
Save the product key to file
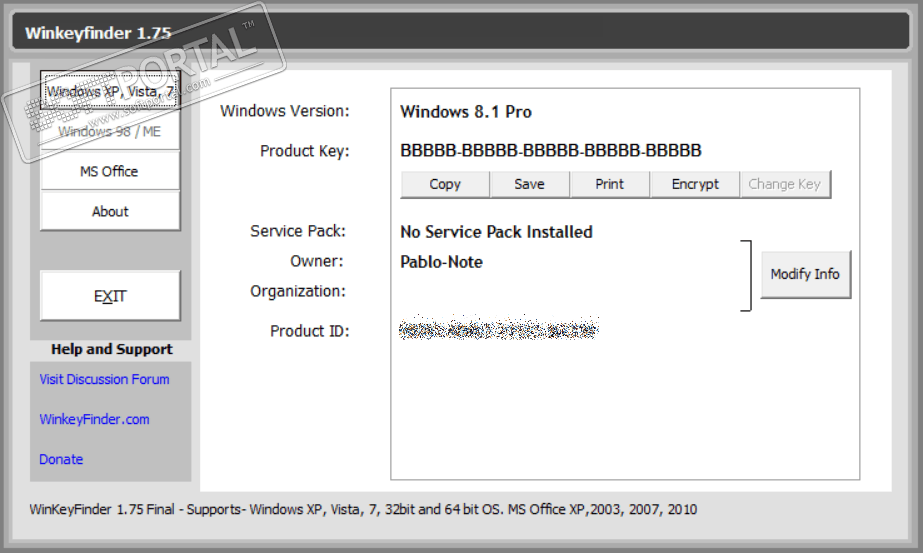tap(529, 184)
